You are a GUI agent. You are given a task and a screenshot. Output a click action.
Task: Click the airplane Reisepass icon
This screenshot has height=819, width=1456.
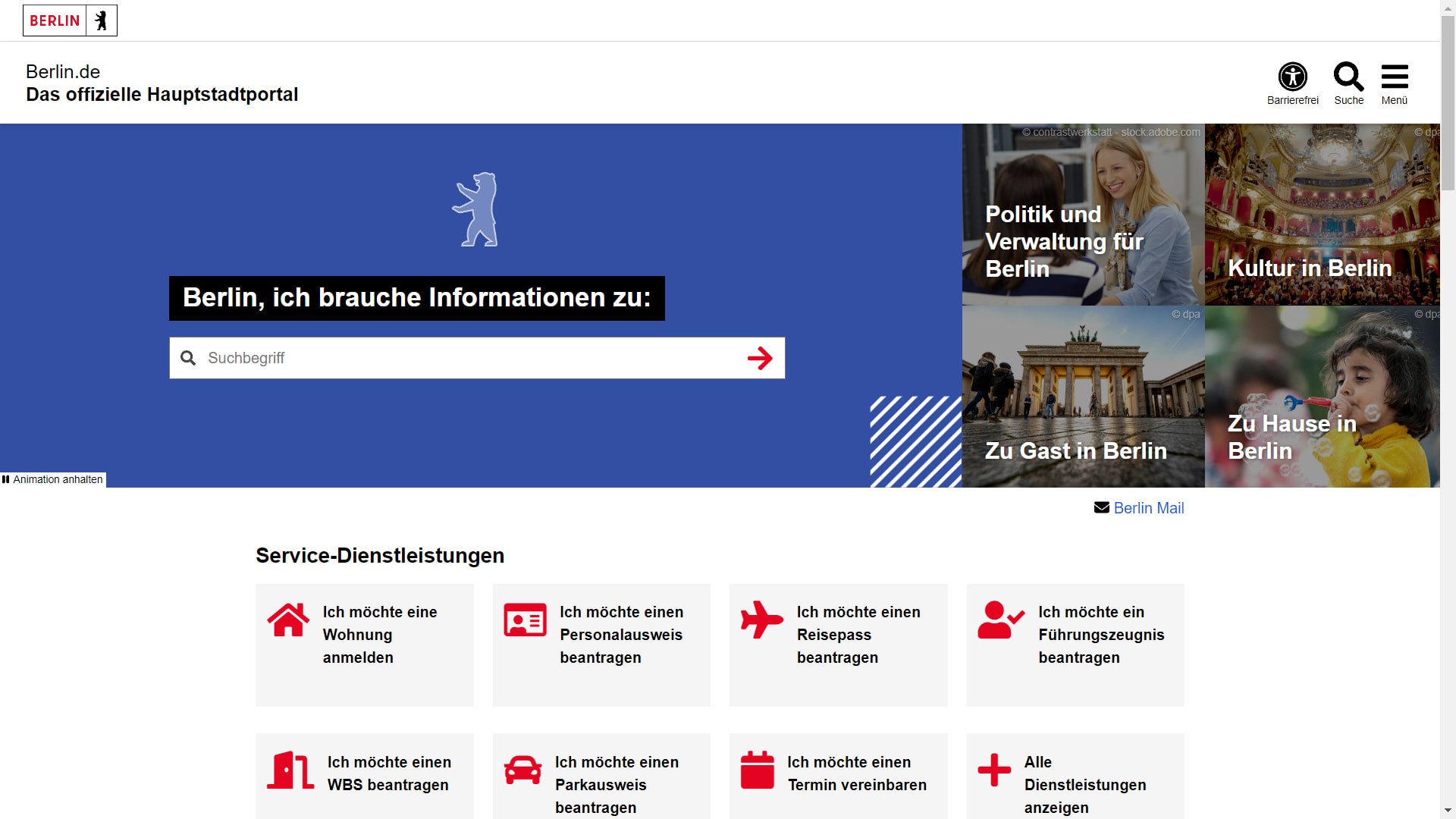tap(761, 620)
